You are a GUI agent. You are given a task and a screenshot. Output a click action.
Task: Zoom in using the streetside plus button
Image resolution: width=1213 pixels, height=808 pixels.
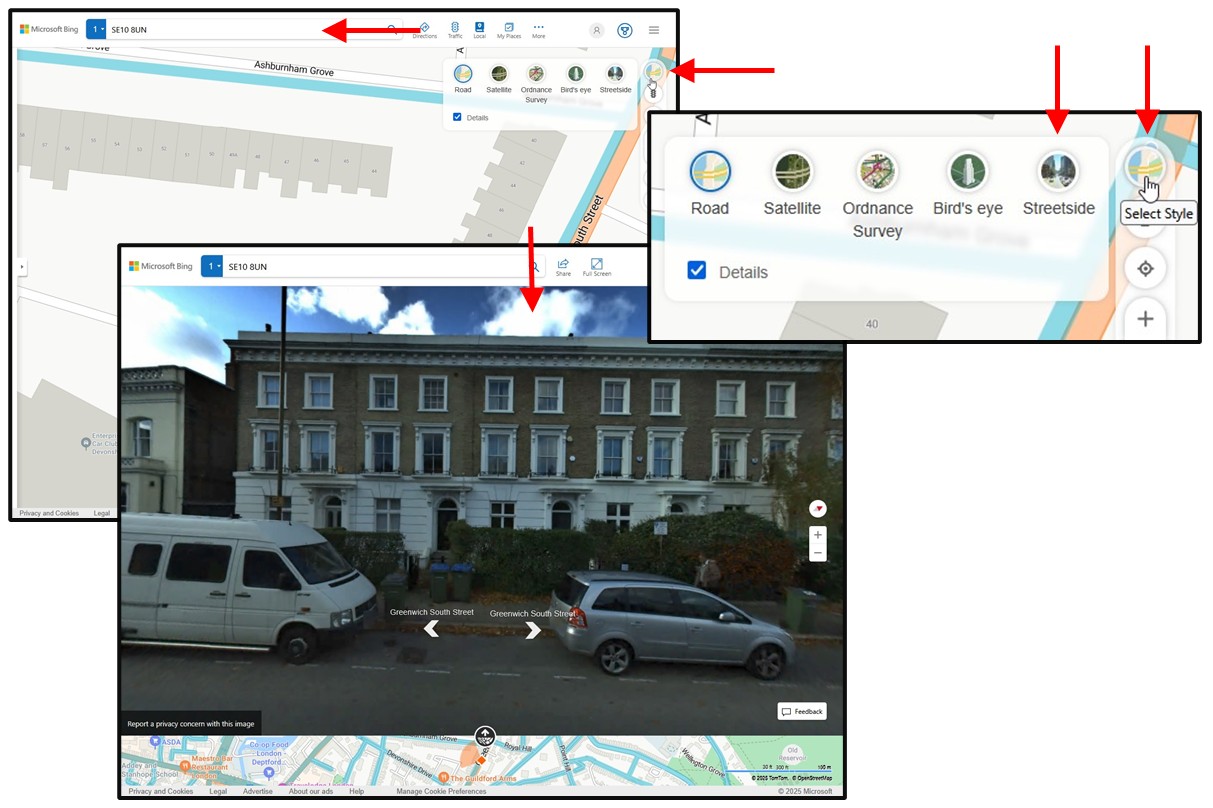(x=818, y=535)
